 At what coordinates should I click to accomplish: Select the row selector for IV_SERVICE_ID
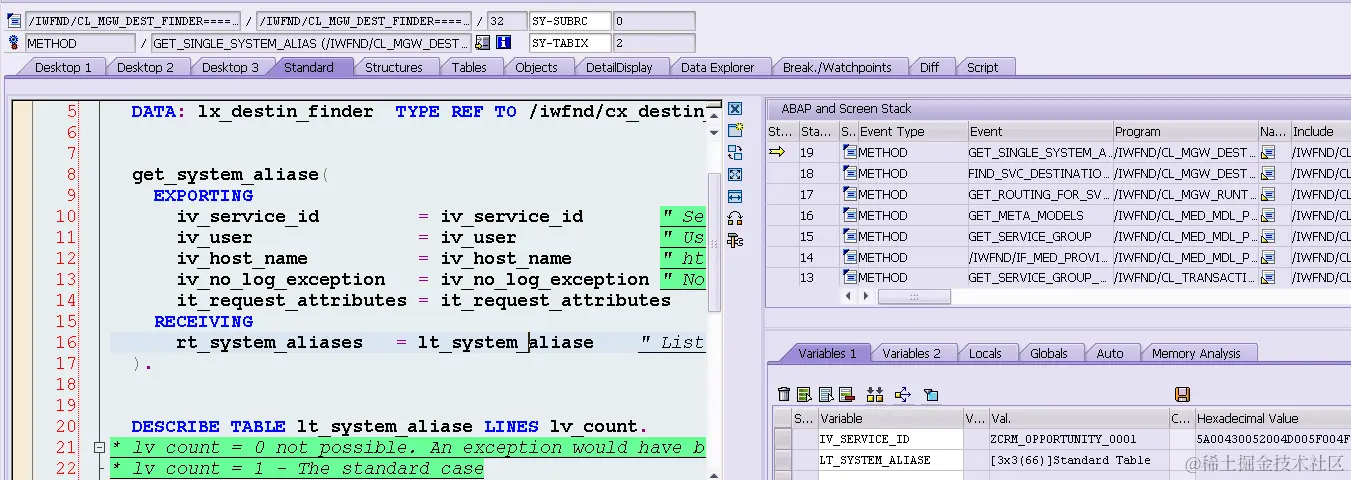tap(783, 439)
